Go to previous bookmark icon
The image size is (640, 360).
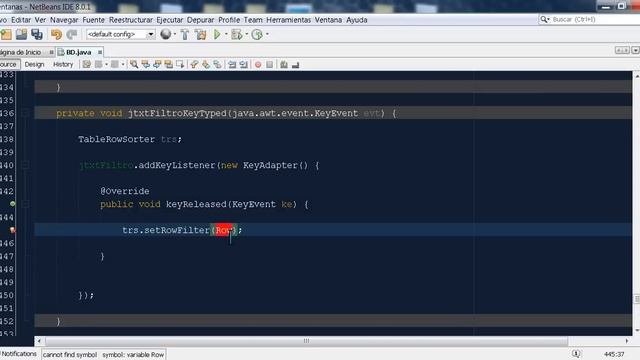click(194, 64)
